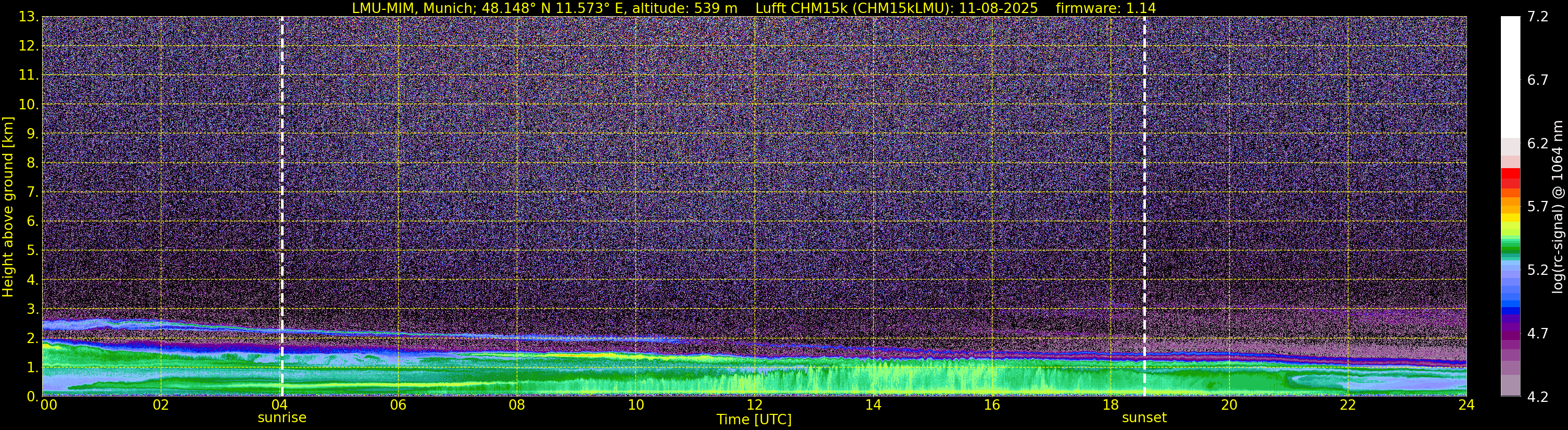Click the red band of the colorbar
The height and width of the screenshot is (430, 1568).
click(x=1510, y=178)
